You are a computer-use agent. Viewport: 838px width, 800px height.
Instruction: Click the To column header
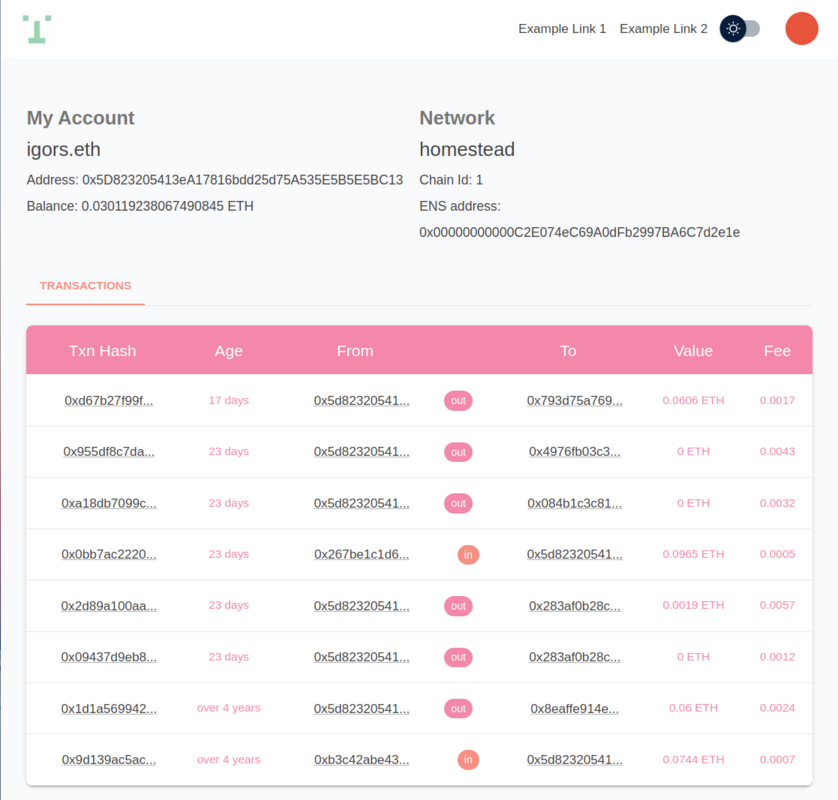(x=568, y=351)
